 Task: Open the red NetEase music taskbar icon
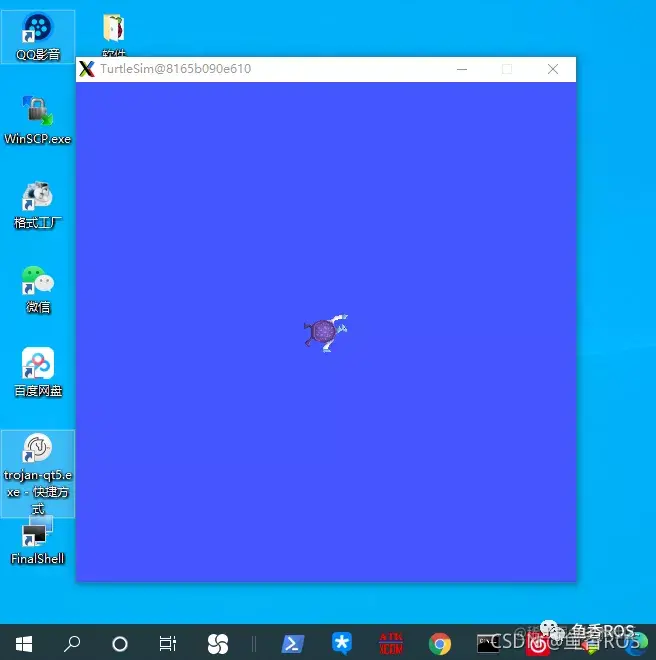538,644
